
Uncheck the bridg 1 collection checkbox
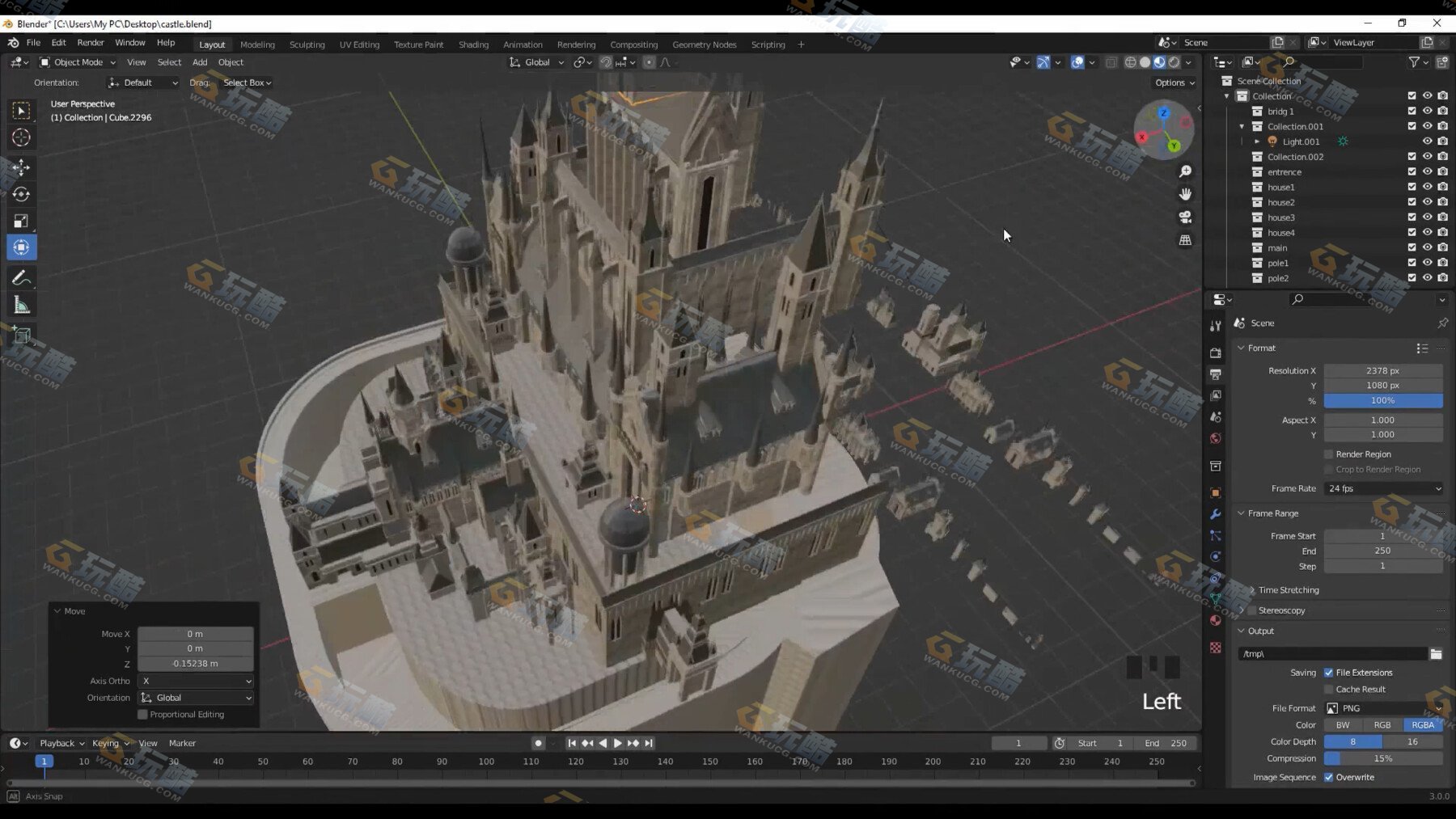1412,111
